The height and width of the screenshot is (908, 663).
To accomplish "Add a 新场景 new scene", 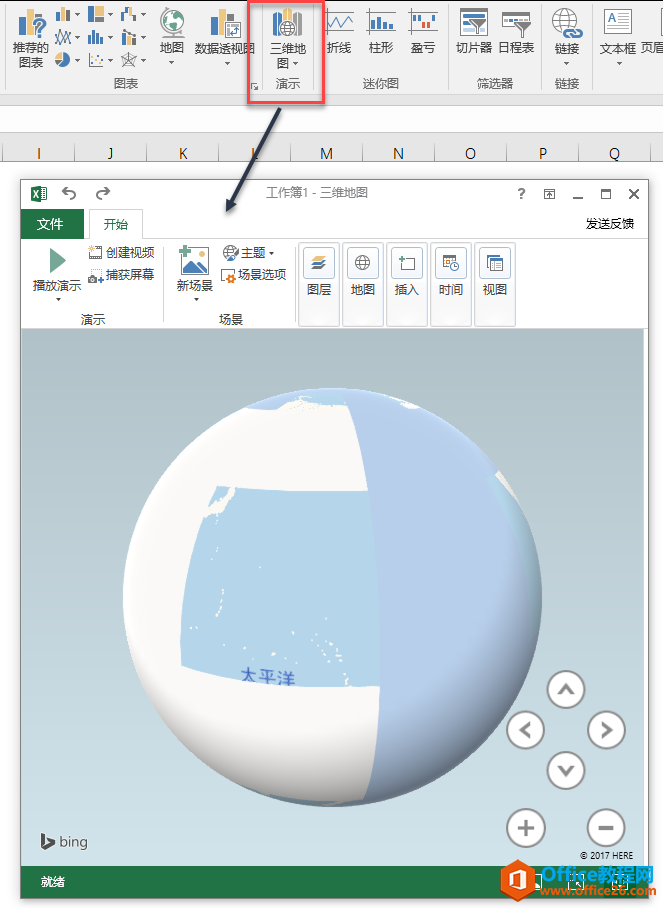I will [195, 274].
